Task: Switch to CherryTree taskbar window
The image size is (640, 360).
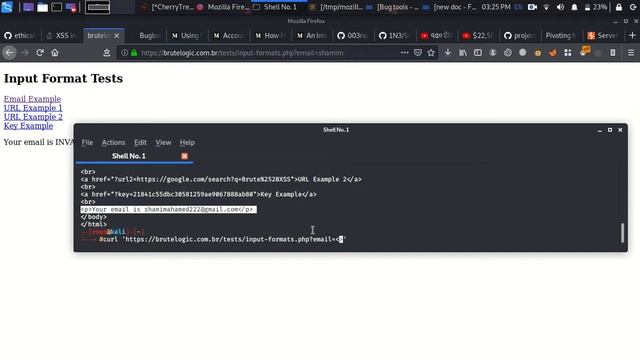Action: pos(167,7)
